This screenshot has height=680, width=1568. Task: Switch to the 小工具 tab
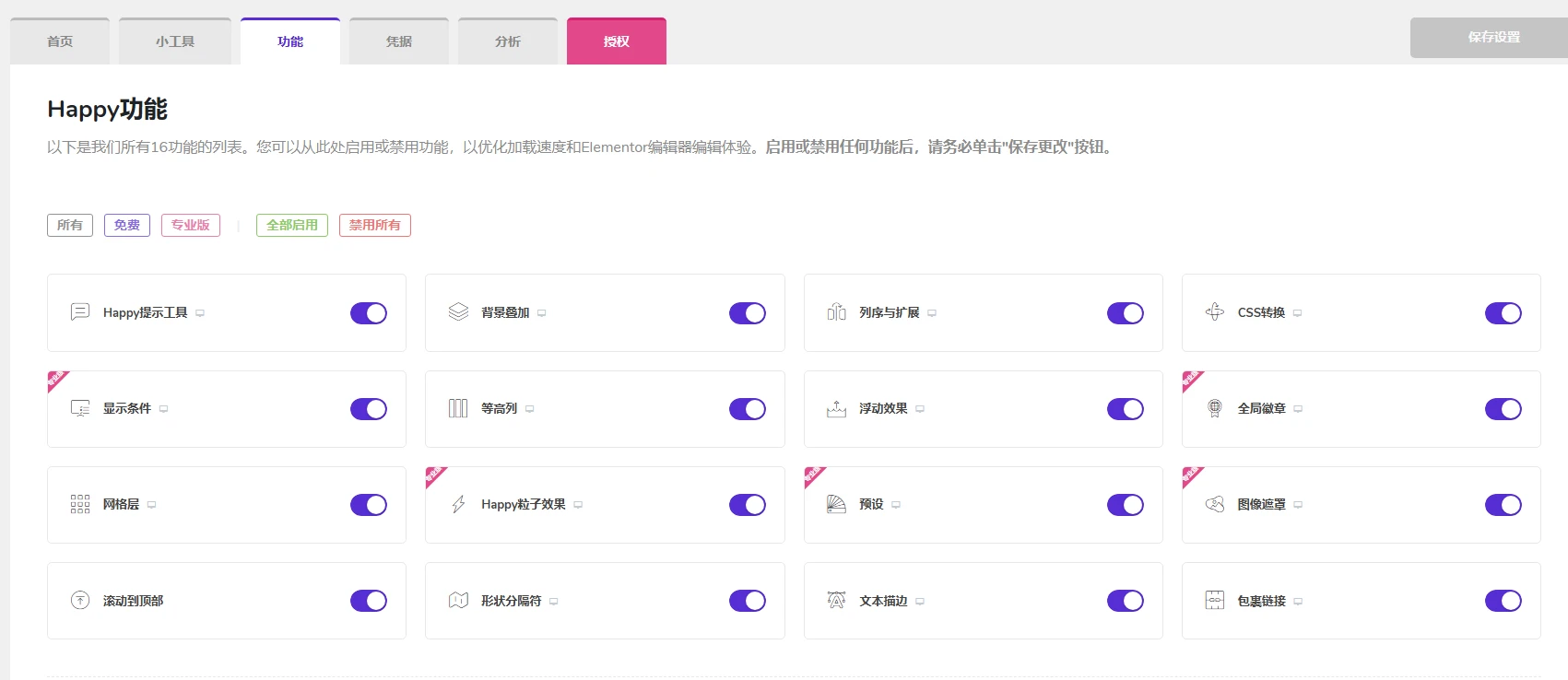pyautogui.click(x=175, y=41)
